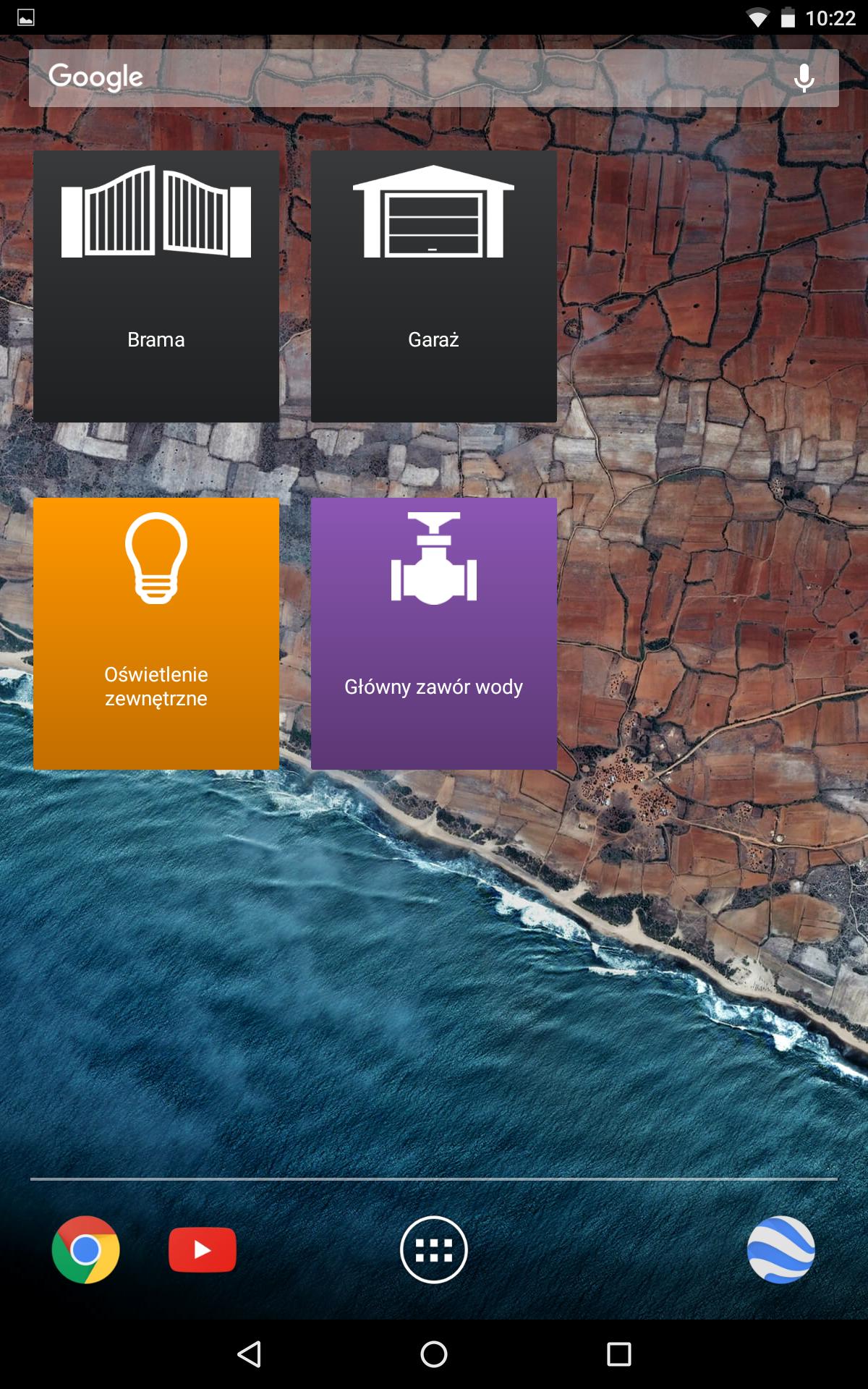Launch YouTube app from dock

[x=203, y=1249]
